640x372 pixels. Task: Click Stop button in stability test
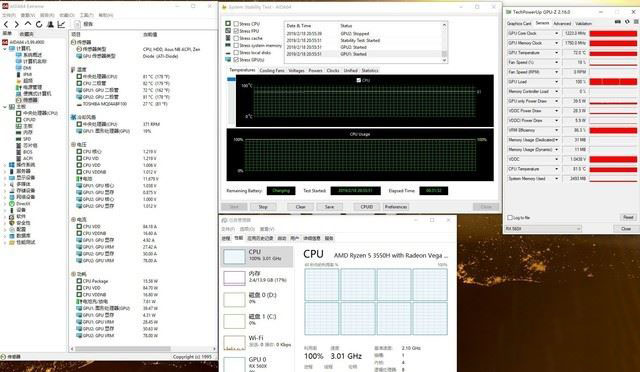(263, 207)
